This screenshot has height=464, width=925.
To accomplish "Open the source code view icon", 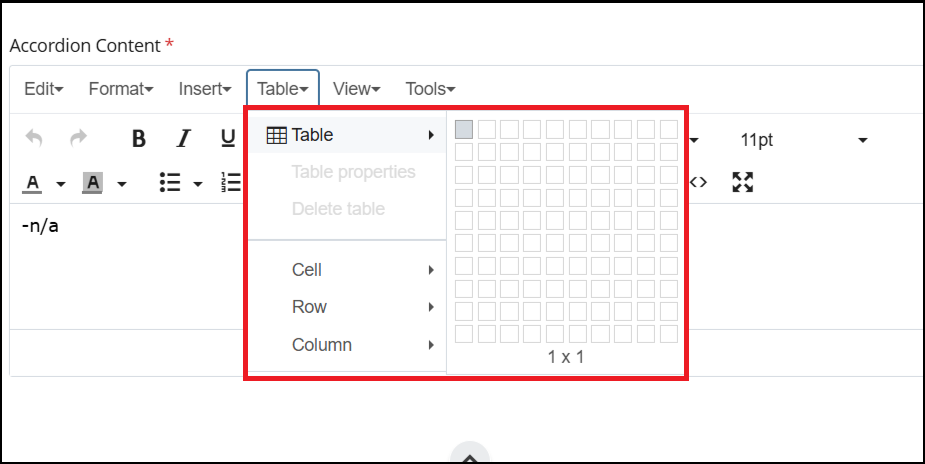I will (x=699, y=182).
